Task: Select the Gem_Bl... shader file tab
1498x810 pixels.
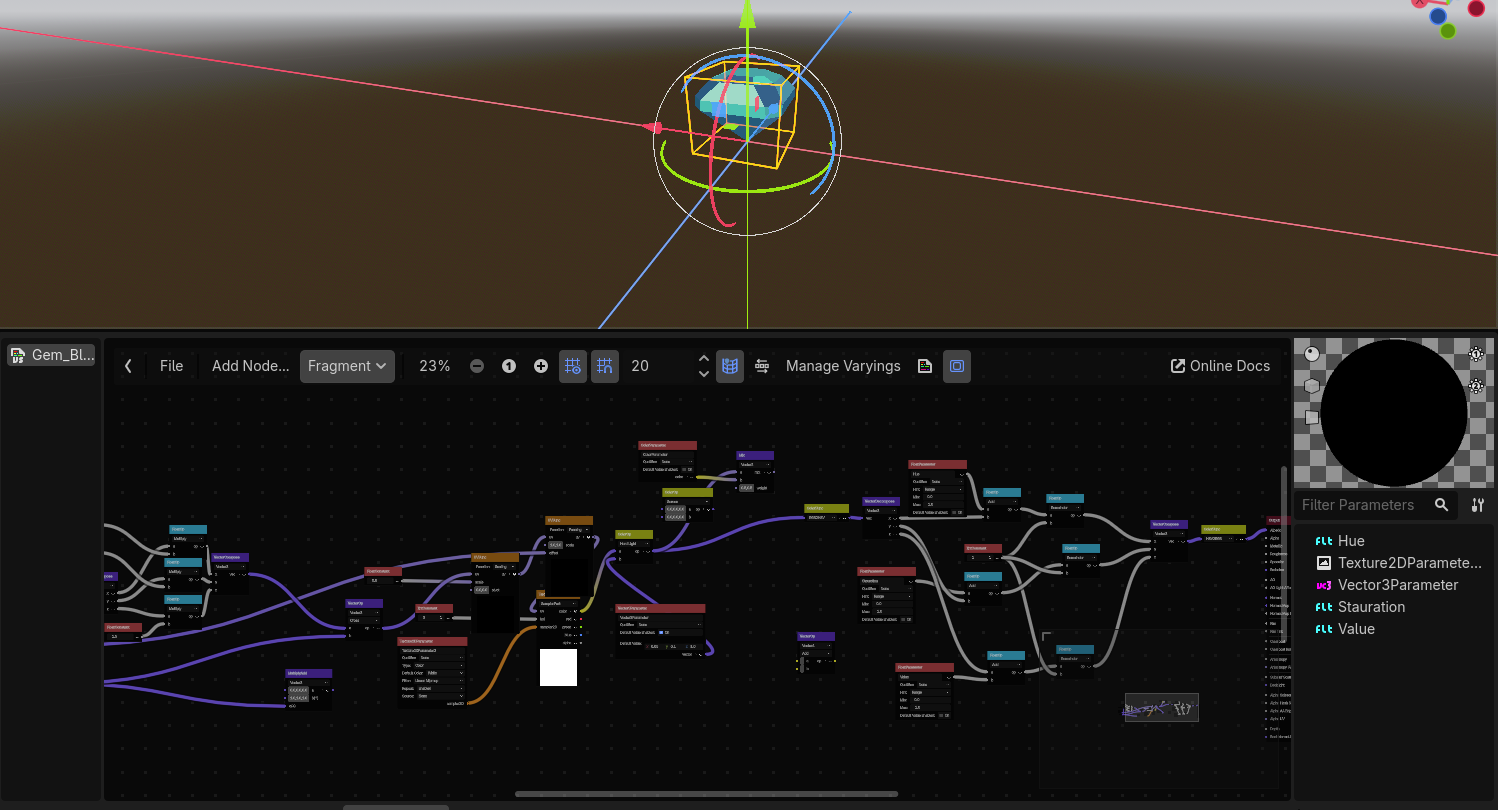Action: (52, 355)
